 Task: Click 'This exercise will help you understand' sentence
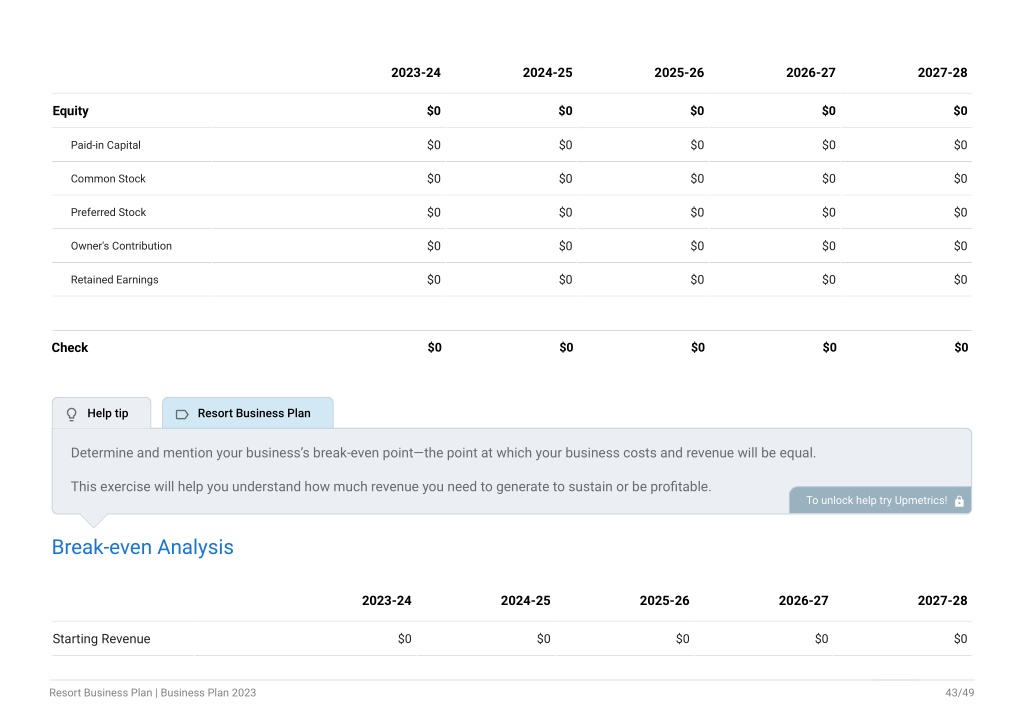[391, 487]
